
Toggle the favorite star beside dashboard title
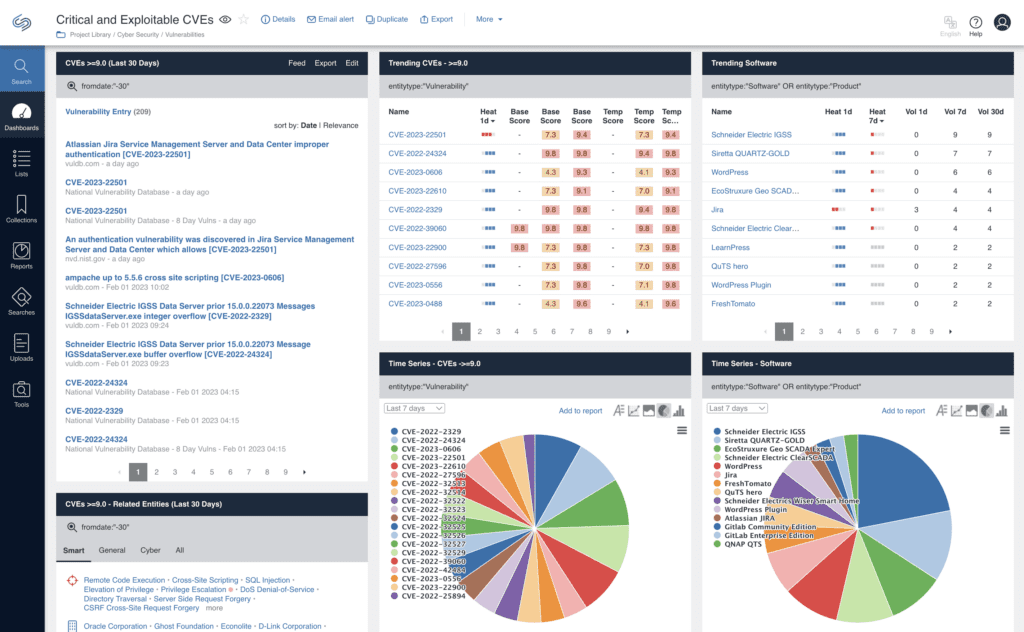tap(244, 20)
